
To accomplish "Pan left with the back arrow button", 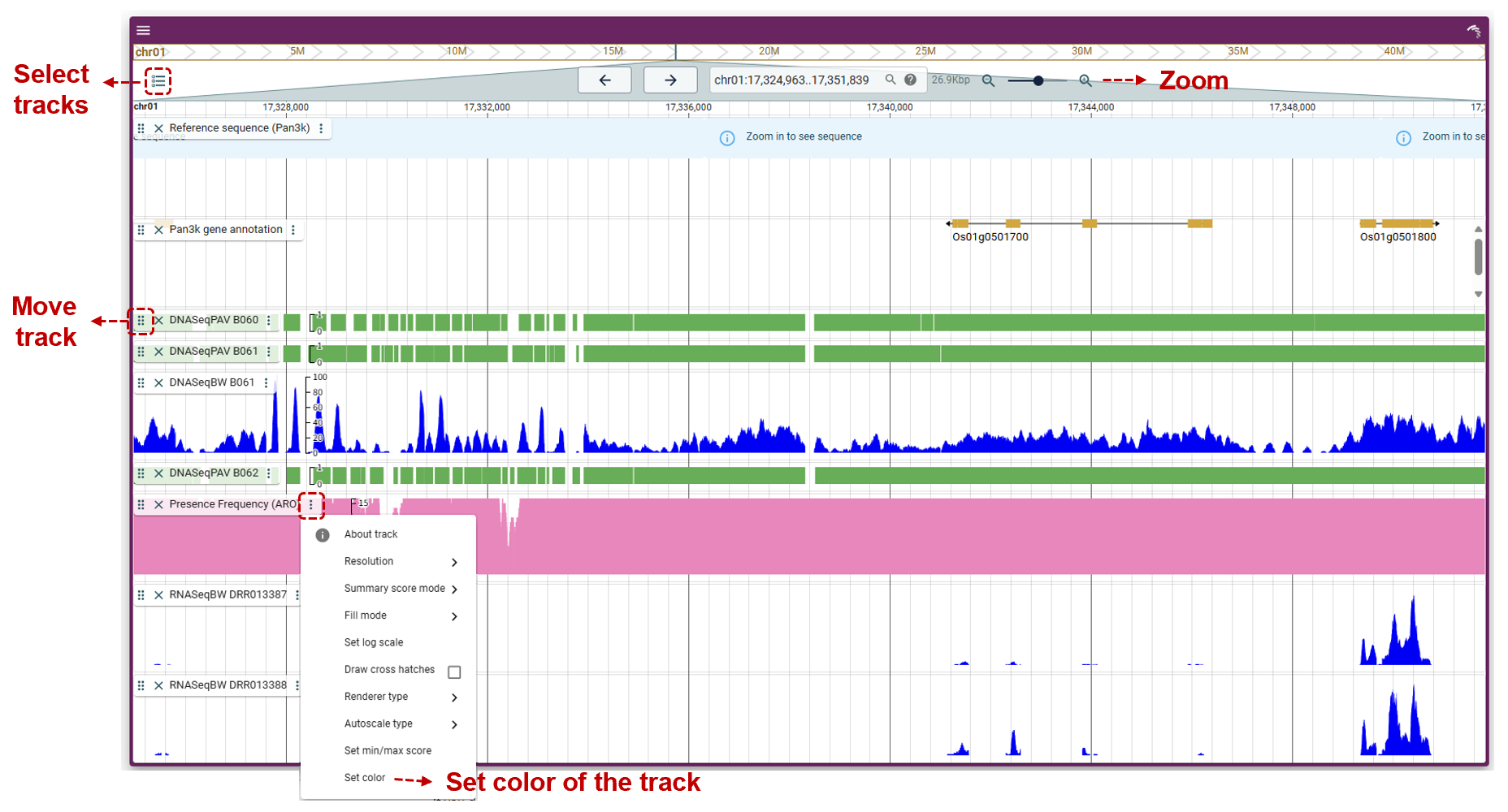I will (604, 80).
